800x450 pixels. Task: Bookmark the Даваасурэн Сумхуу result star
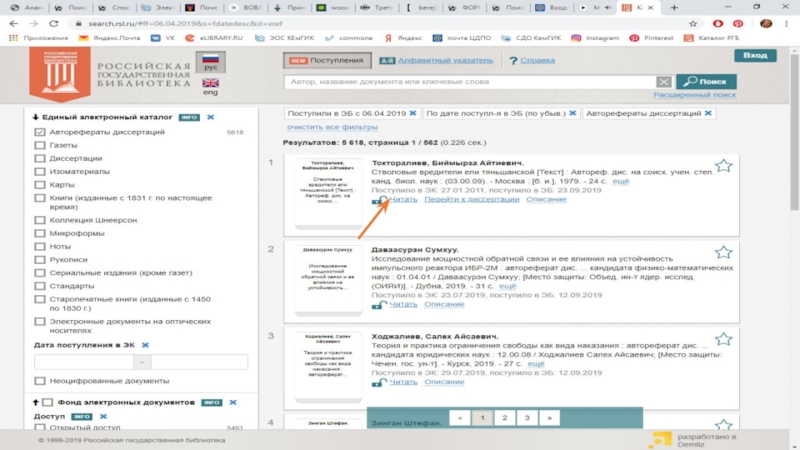723,252
